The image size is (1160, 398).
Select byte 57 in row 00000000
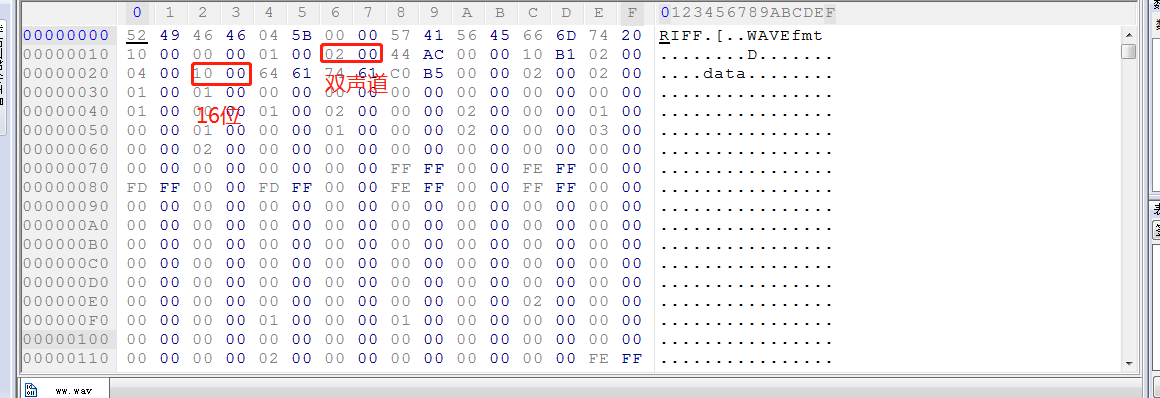pyautogui.click(x=400, y=35)
